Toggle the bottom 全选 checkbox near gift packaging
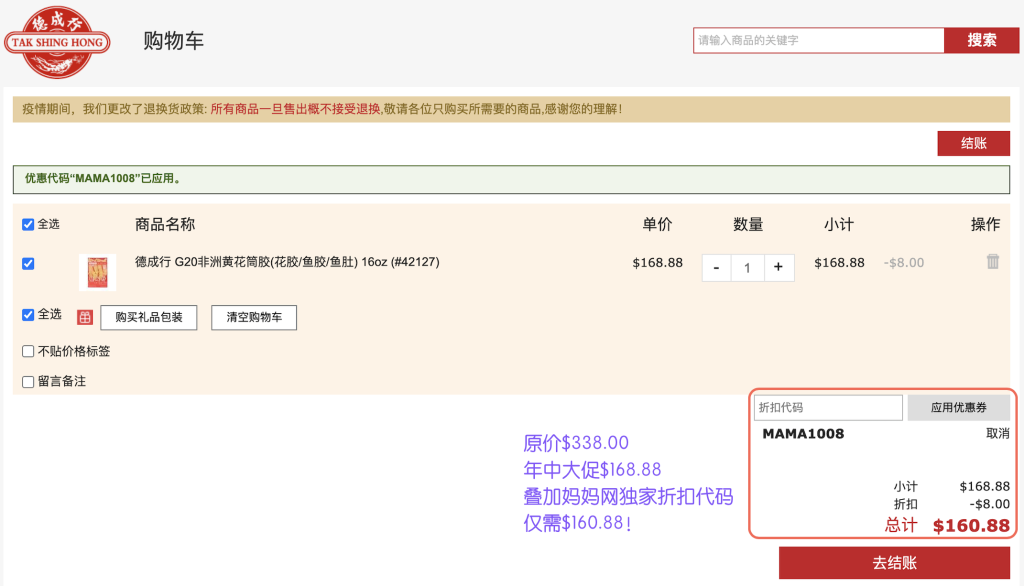This screenshot has height=586, width=1024. tap(28, 315)
